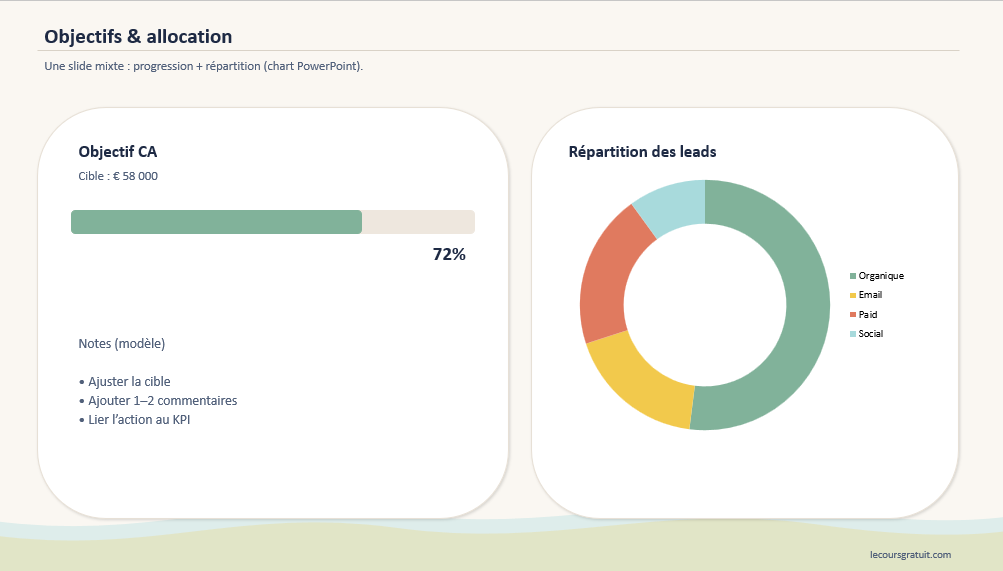Open the lecoursgratuit.com footer link
The width and height of the screenshot is (1003, 571).
click(910, 554)
